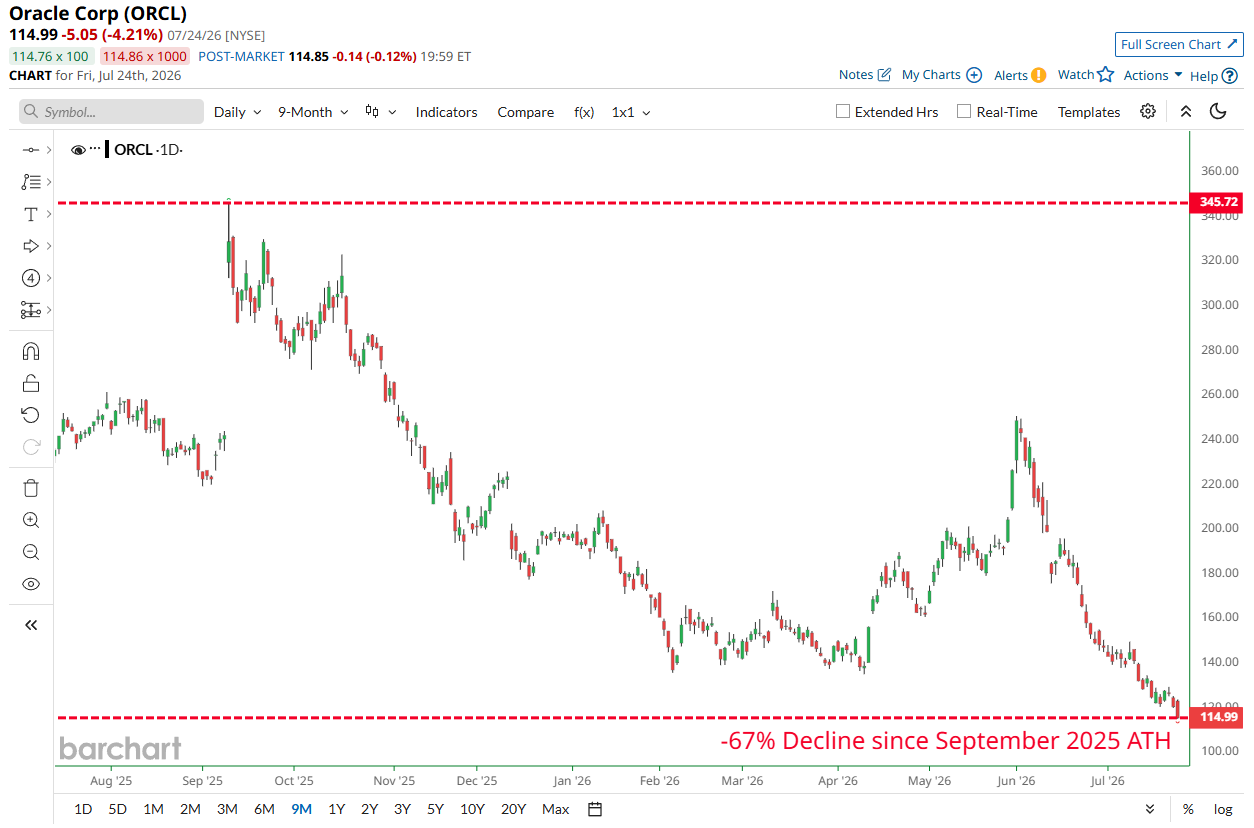Image resolution: width=1254 pixels, height=828 pixels.
Task: Click the -67% Decline annotation text
Action: coord(945,741)
